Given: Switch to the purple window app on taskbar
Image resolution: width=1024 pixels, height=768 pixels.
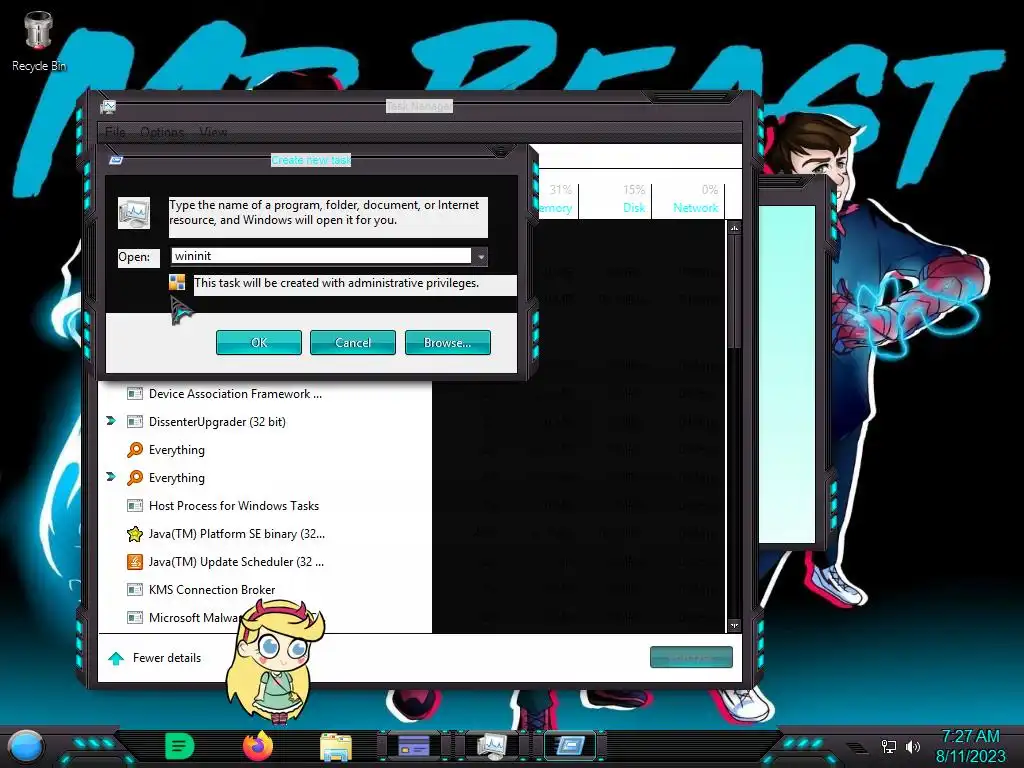Looking at the screenshot, I should coord(413,746).
